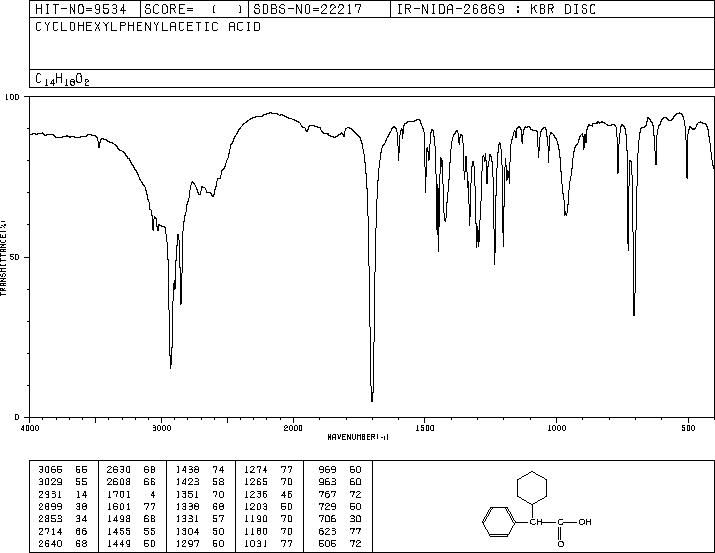Click the compound name CYCLOHEXYLPHENYLACETIC ACID
Image resolution: width=715 pixels, height=553 pixels.
[x=148, y=26]
